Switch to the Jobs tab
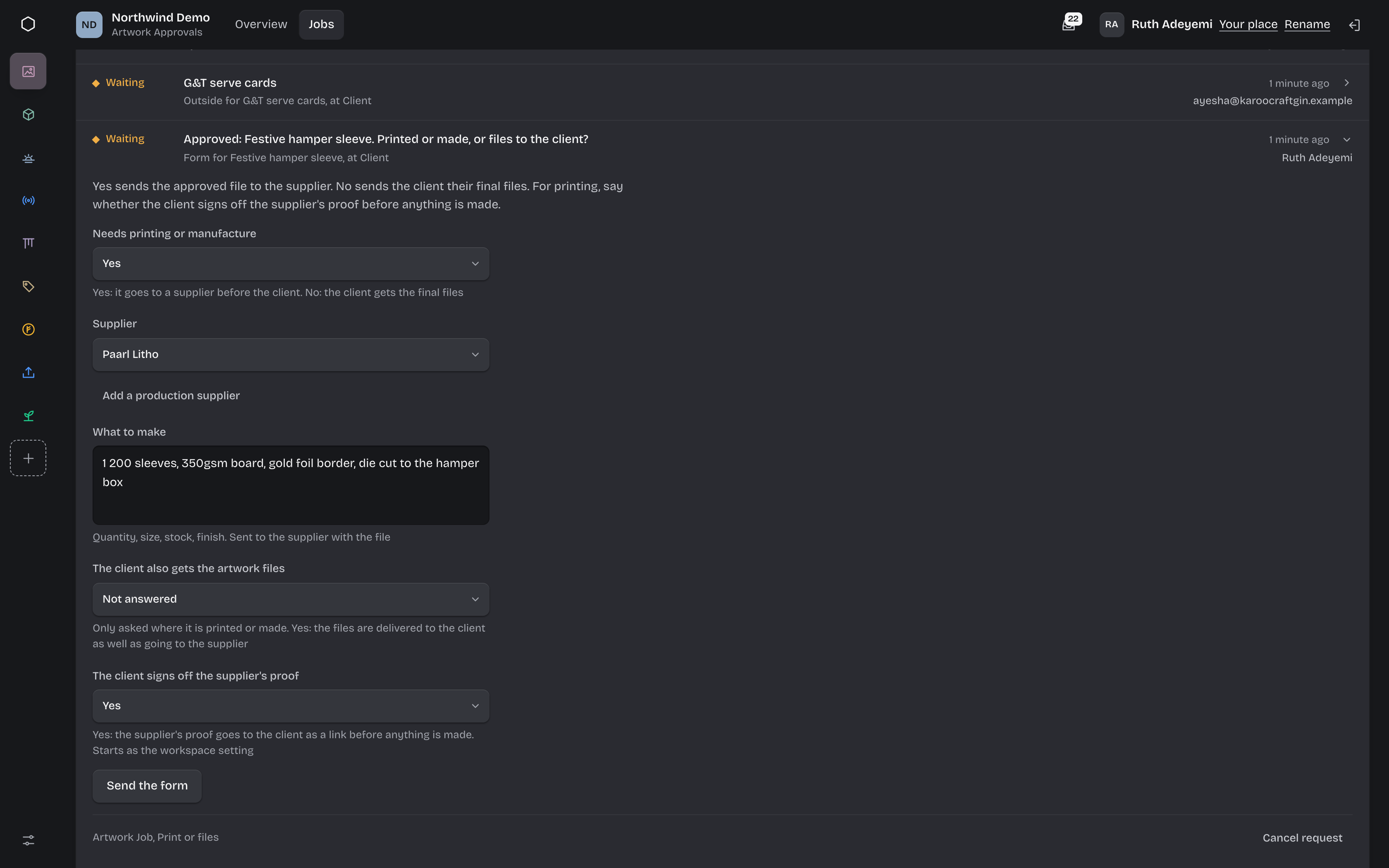The height and width of the screenshot is (868, 1389). (x=321, y=25)
